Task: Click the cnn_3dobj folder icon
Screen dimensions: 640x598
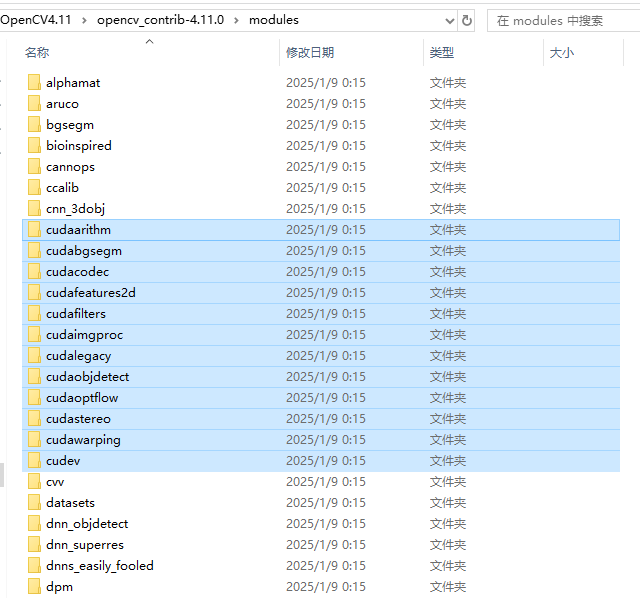Action: coord(34,209)
